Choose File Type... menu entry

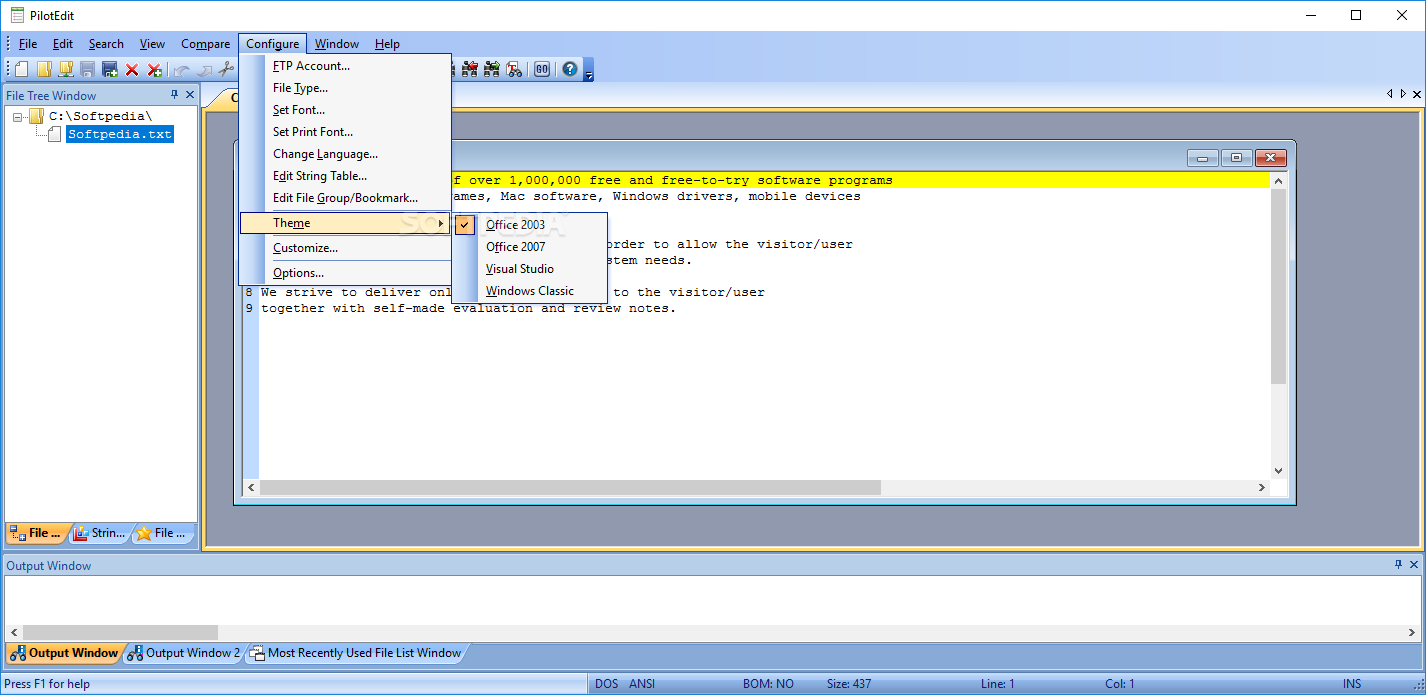coord(345,88)
